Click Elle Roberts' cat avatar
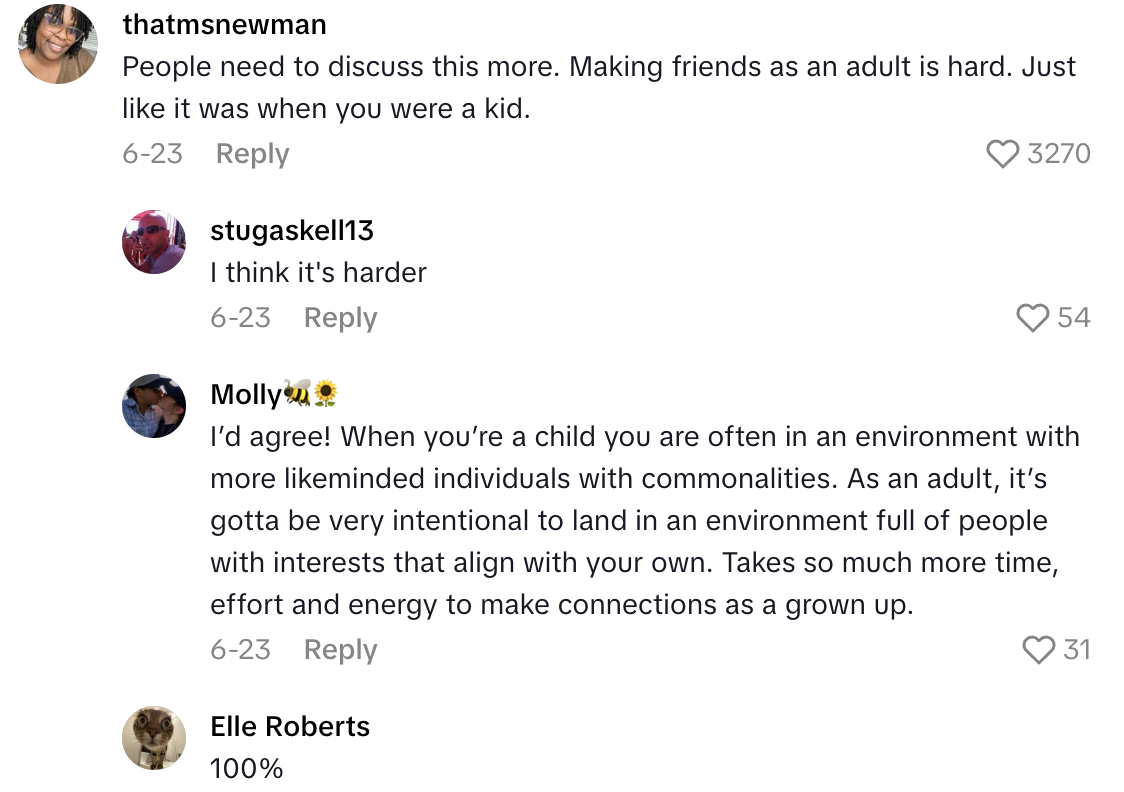This screenshot has width=1124, height=792. point(154,738)
